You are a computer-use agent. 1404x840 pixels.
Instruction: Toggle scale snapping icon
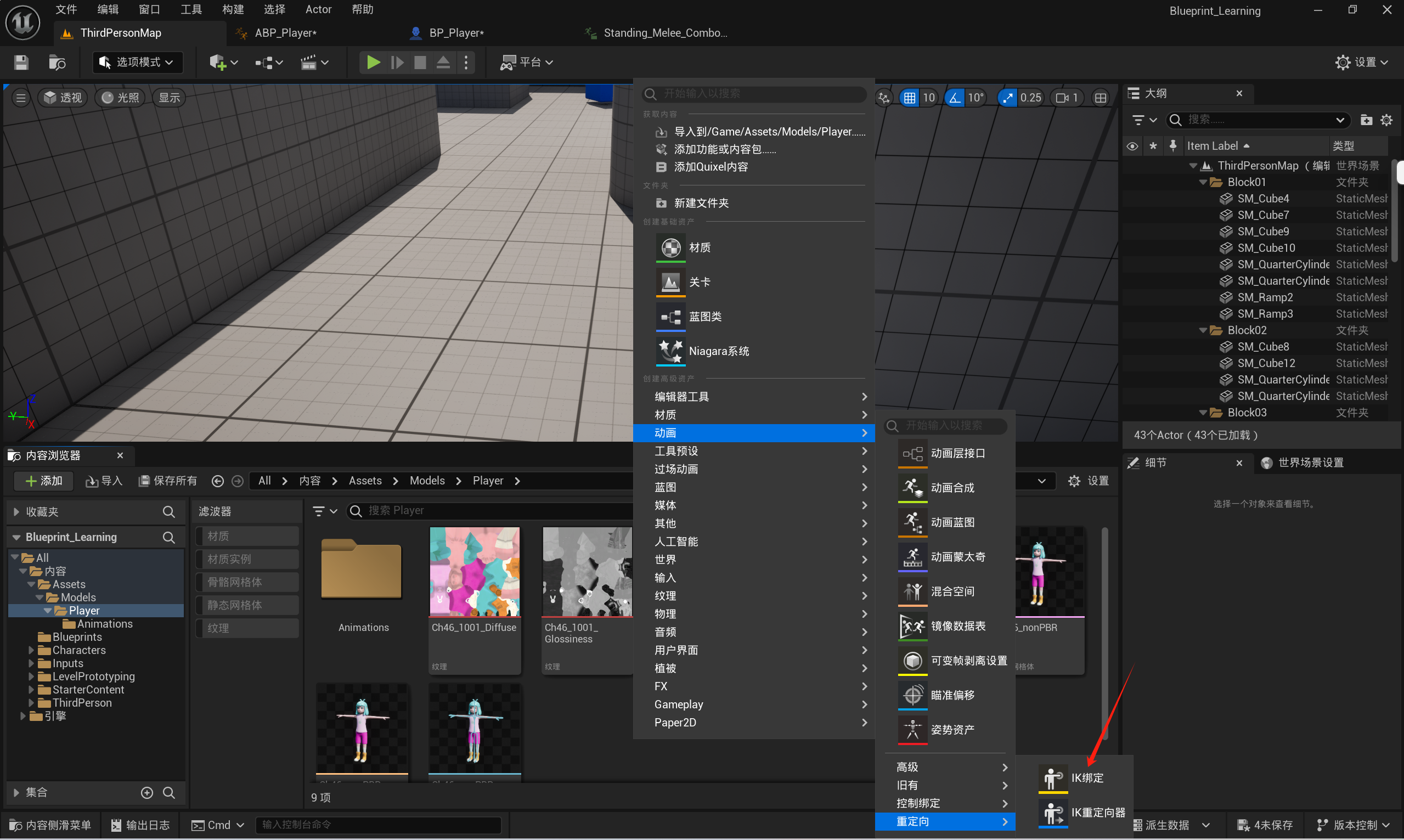tap(1007, 98)
